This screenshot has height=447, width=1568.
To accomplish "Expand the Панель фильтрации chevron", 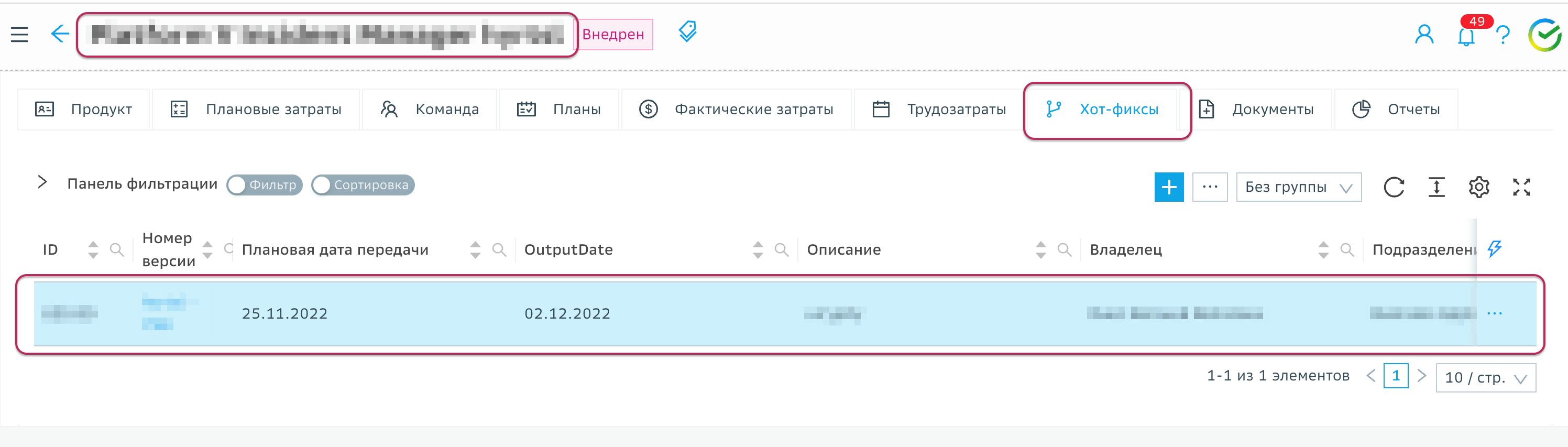I will 42,182.
